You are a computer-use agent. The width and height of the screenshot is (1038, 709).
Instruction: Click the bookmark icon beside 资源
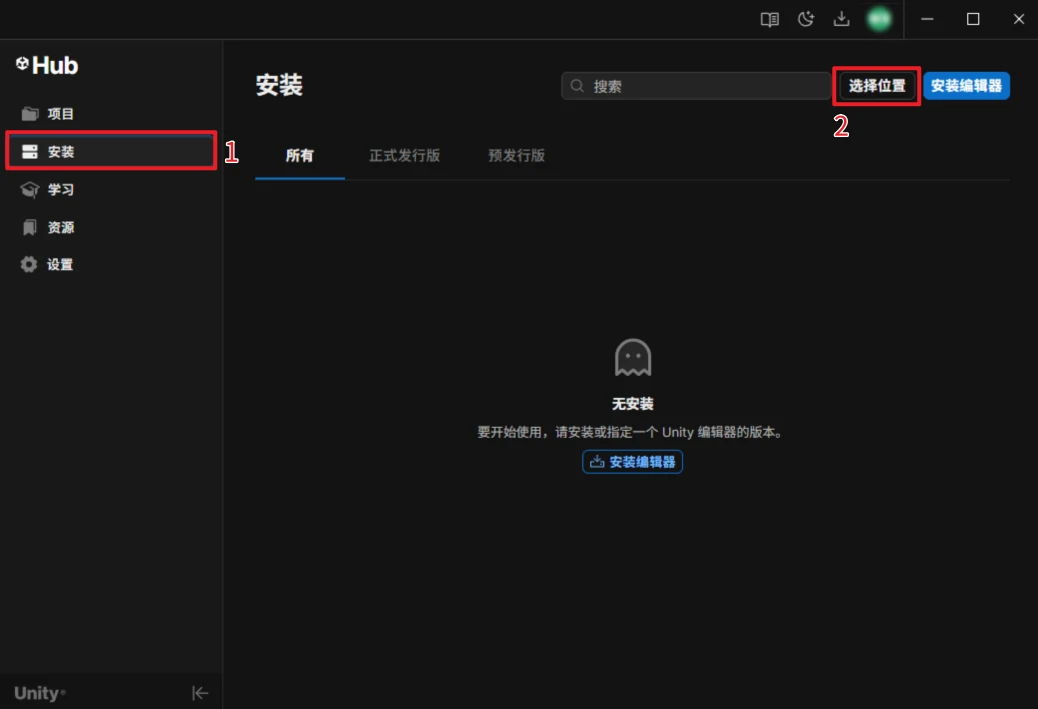(x=30, y=227)
